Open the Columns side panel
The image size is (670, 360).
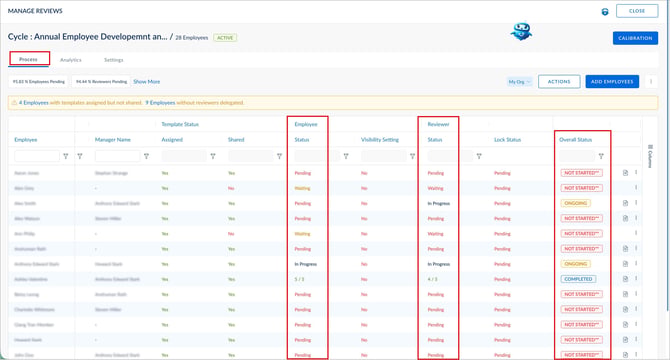click(650, 156)
